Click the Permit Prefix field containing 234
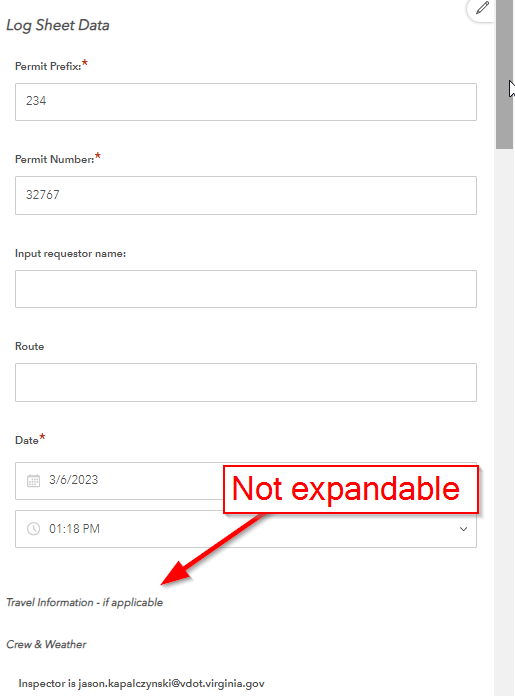 click(246, 102)
